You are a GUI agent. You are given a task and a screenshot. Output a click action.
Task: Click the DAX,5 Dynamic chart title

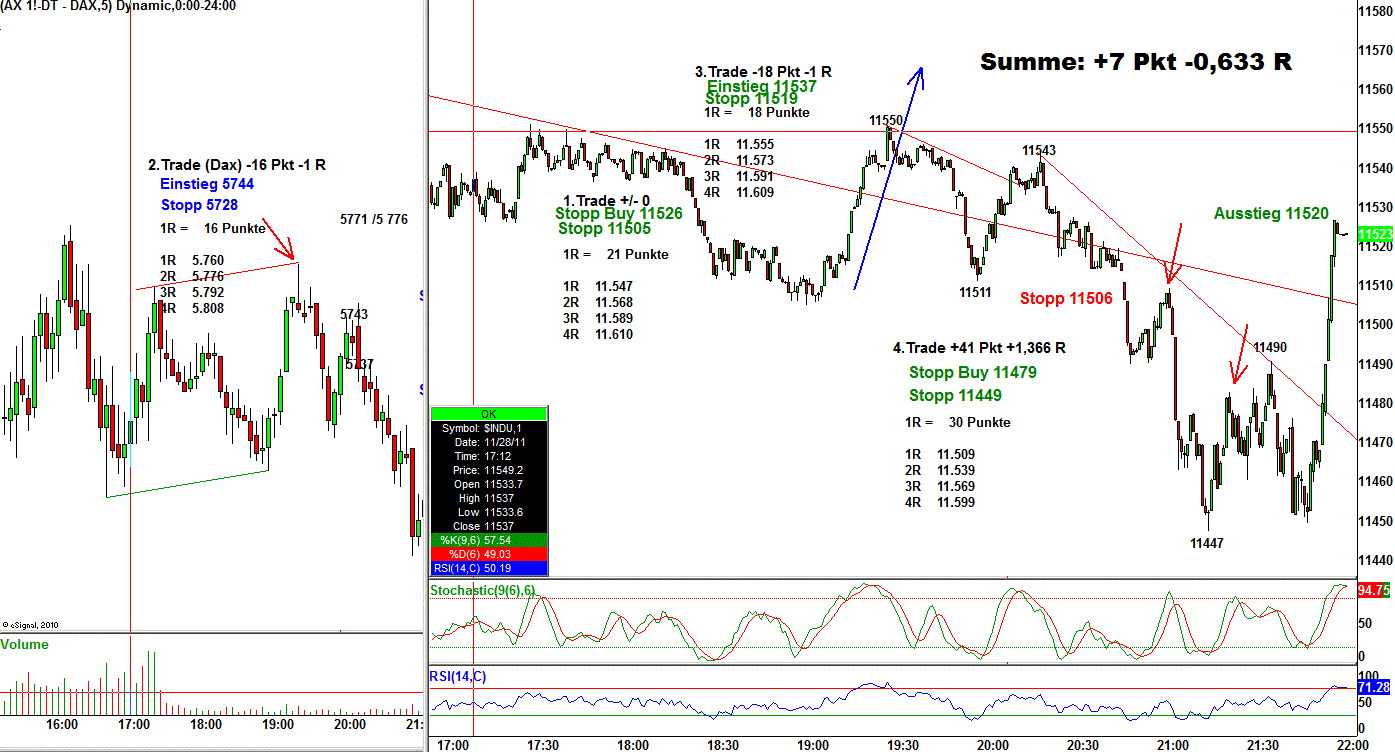[x=118, y=6]
